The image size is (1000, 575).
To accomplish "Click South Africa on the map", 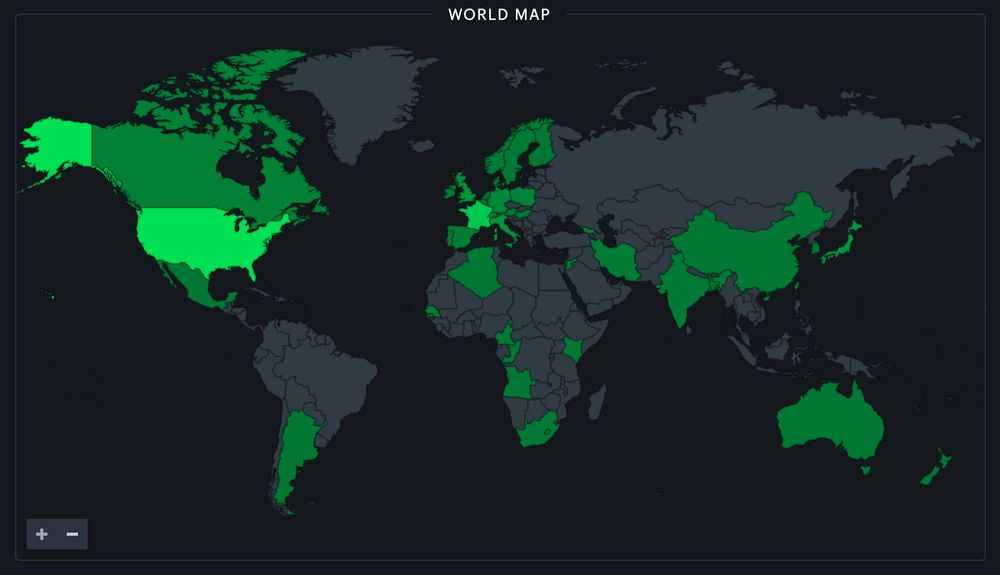I will [x=537, y=431].
